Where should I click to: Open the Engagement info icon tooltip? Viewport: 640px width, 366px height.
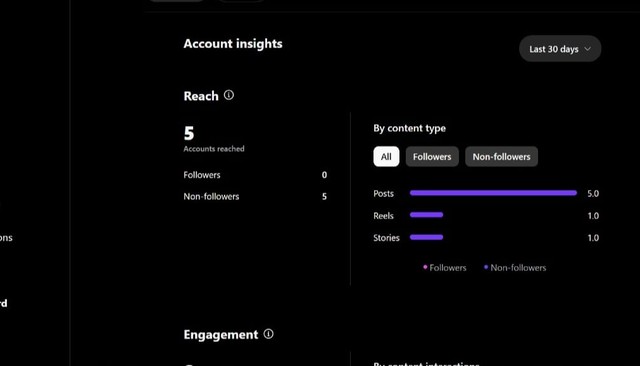269,334
